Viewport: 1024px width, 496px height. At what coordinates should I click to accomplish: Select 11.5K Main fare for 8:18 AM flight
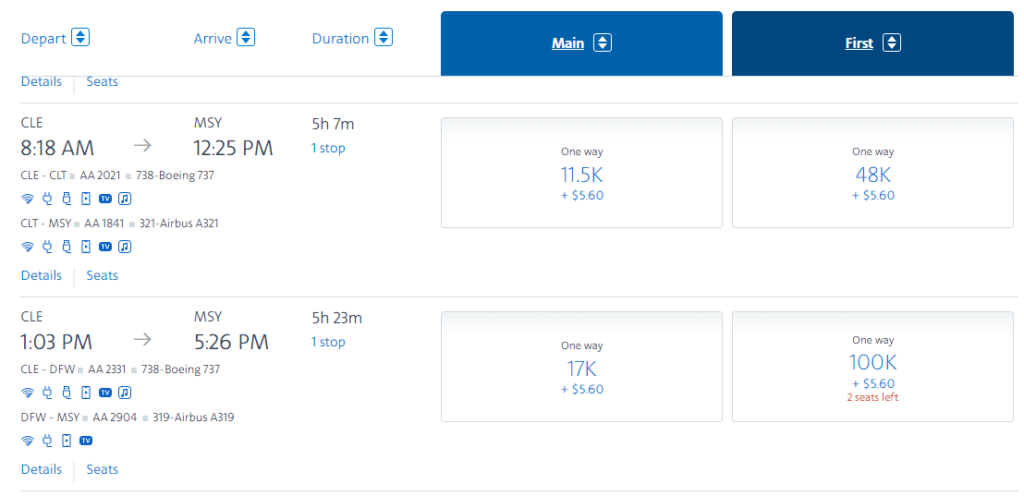pos(581,173)
